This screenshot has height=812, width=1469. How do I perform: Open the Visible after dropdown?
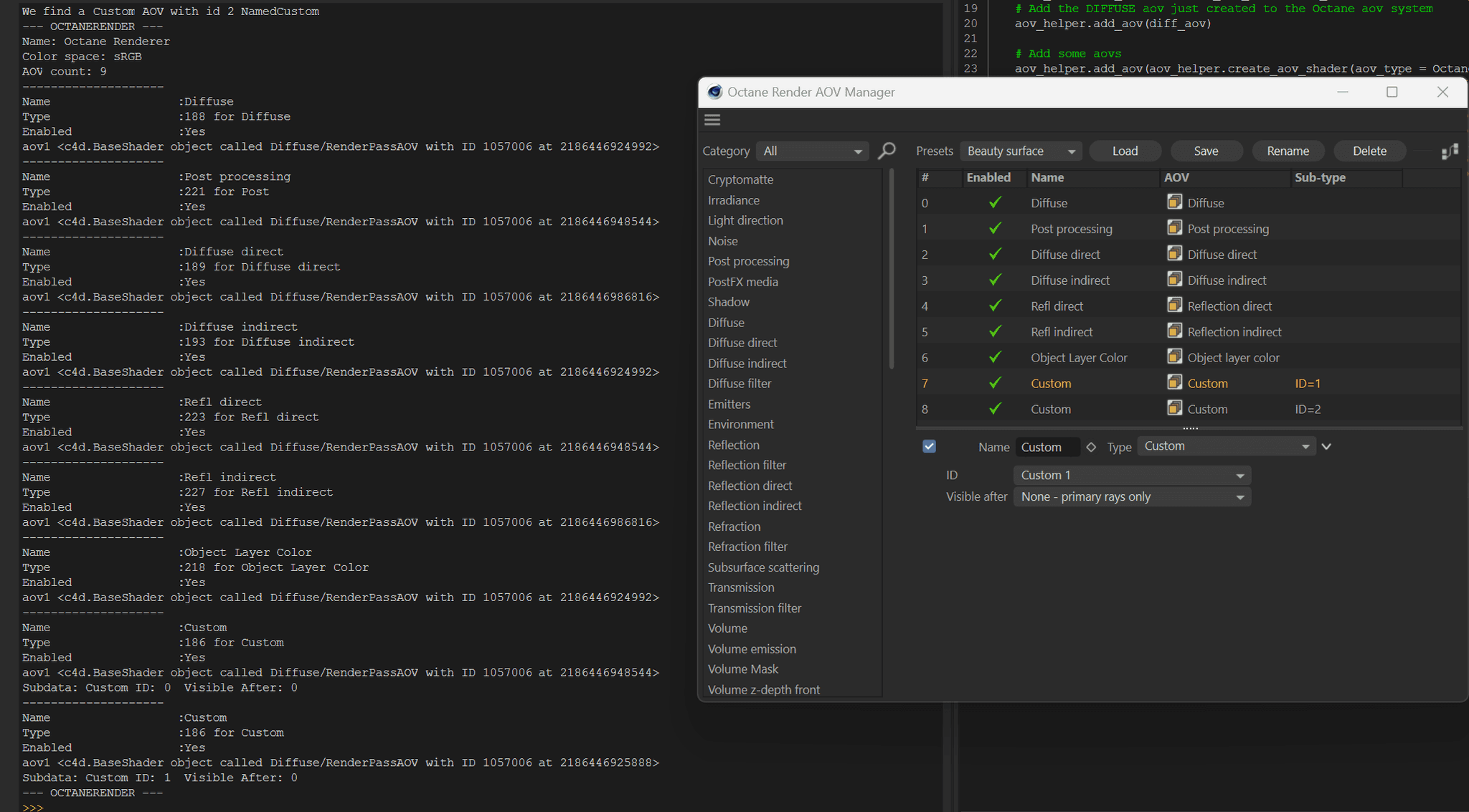[1132, 497]
